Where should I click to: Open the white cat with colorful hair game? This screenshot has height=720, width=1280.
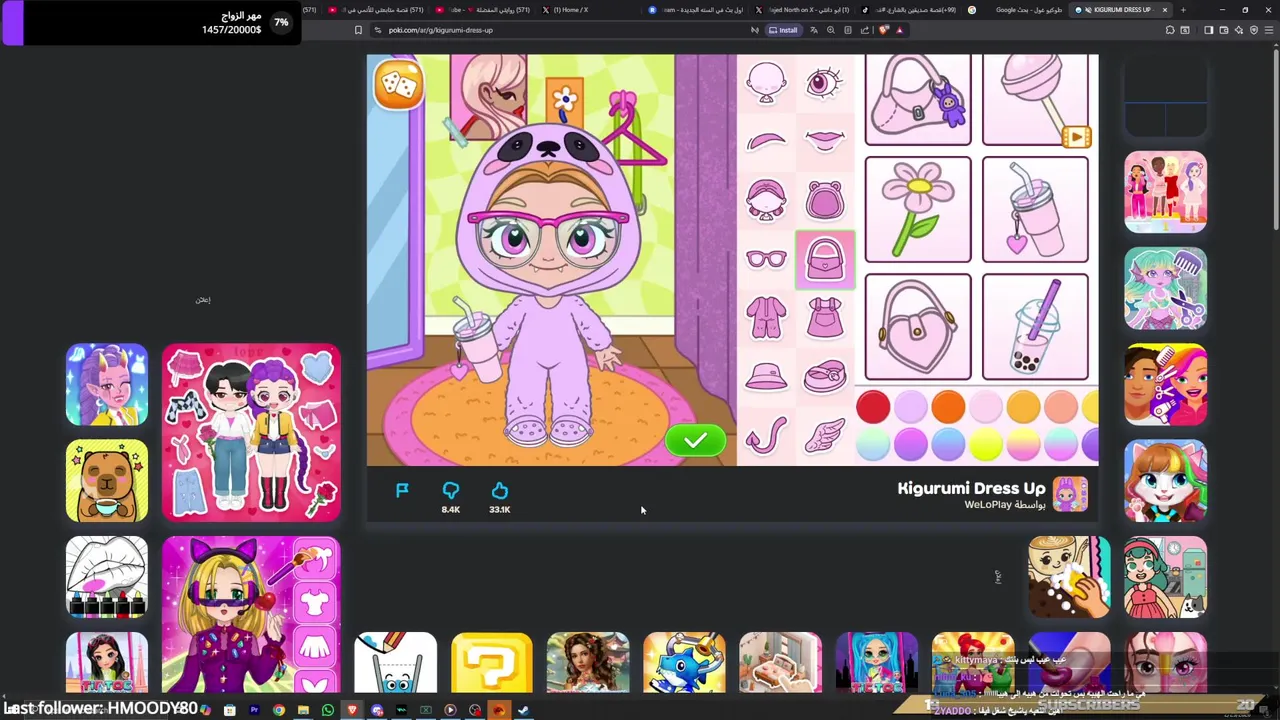pyautogui.click(x=1165, y=481)
